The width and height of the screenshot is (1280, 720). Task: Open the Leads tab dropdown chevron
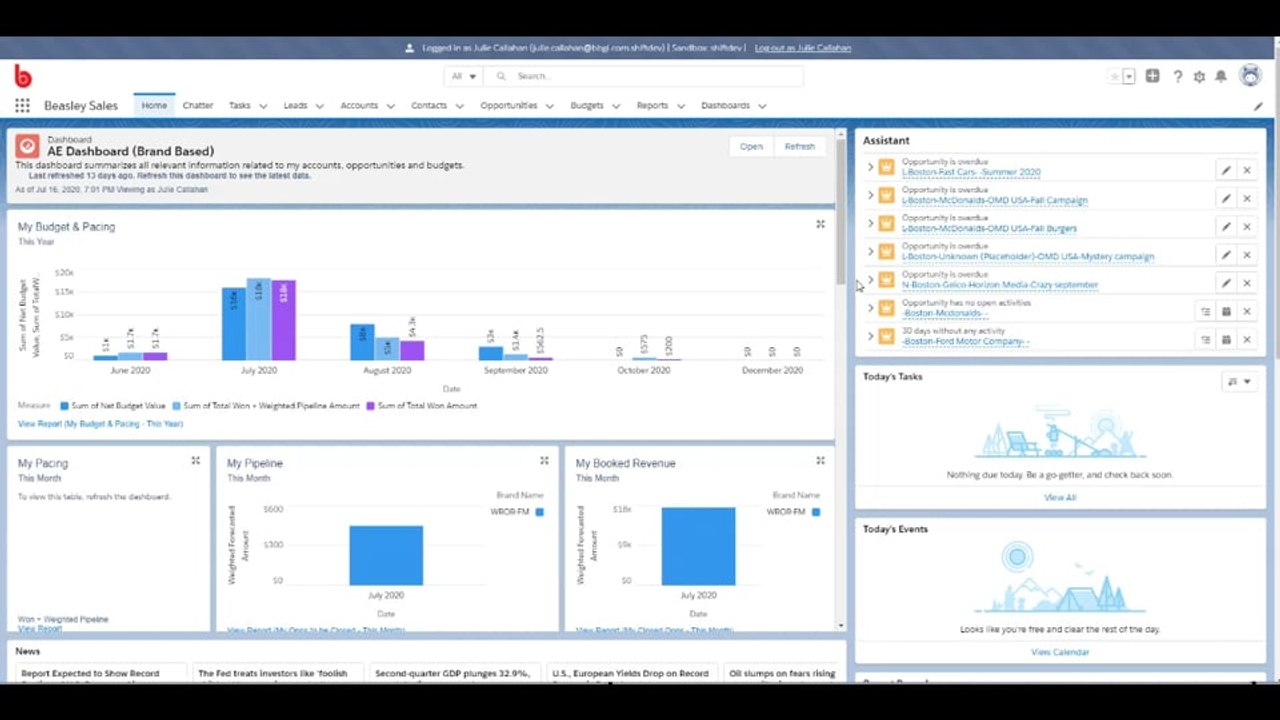pos(320,106)
